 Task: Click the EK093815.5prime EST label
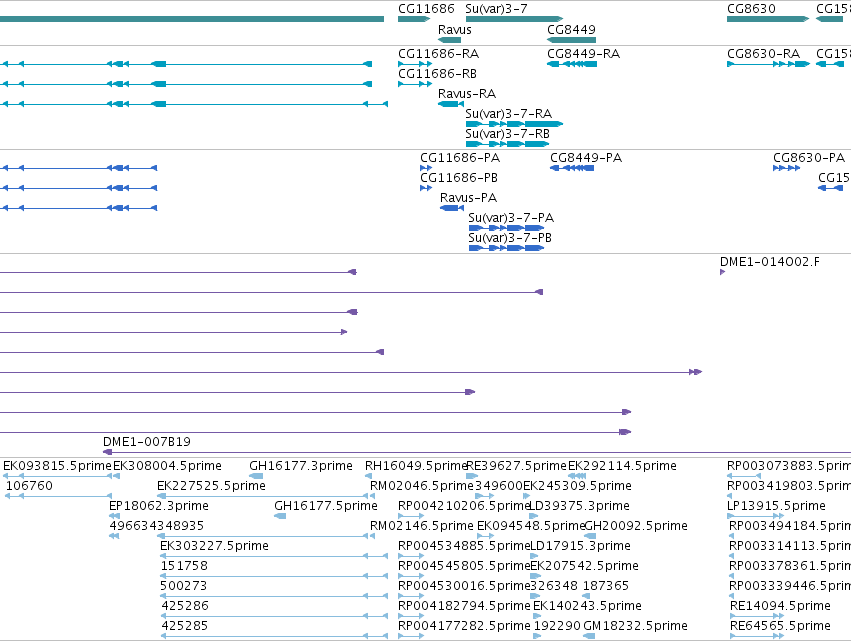click(x=57, y=466)
